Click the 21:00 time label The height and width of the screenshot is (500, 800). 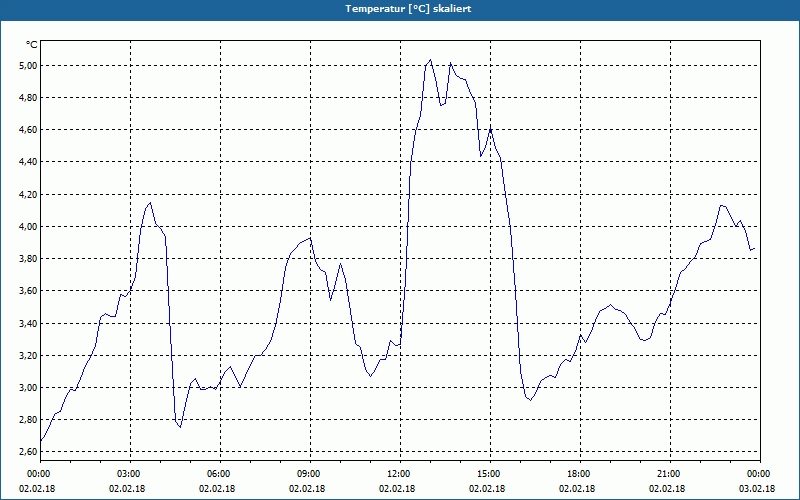(670, 474)
